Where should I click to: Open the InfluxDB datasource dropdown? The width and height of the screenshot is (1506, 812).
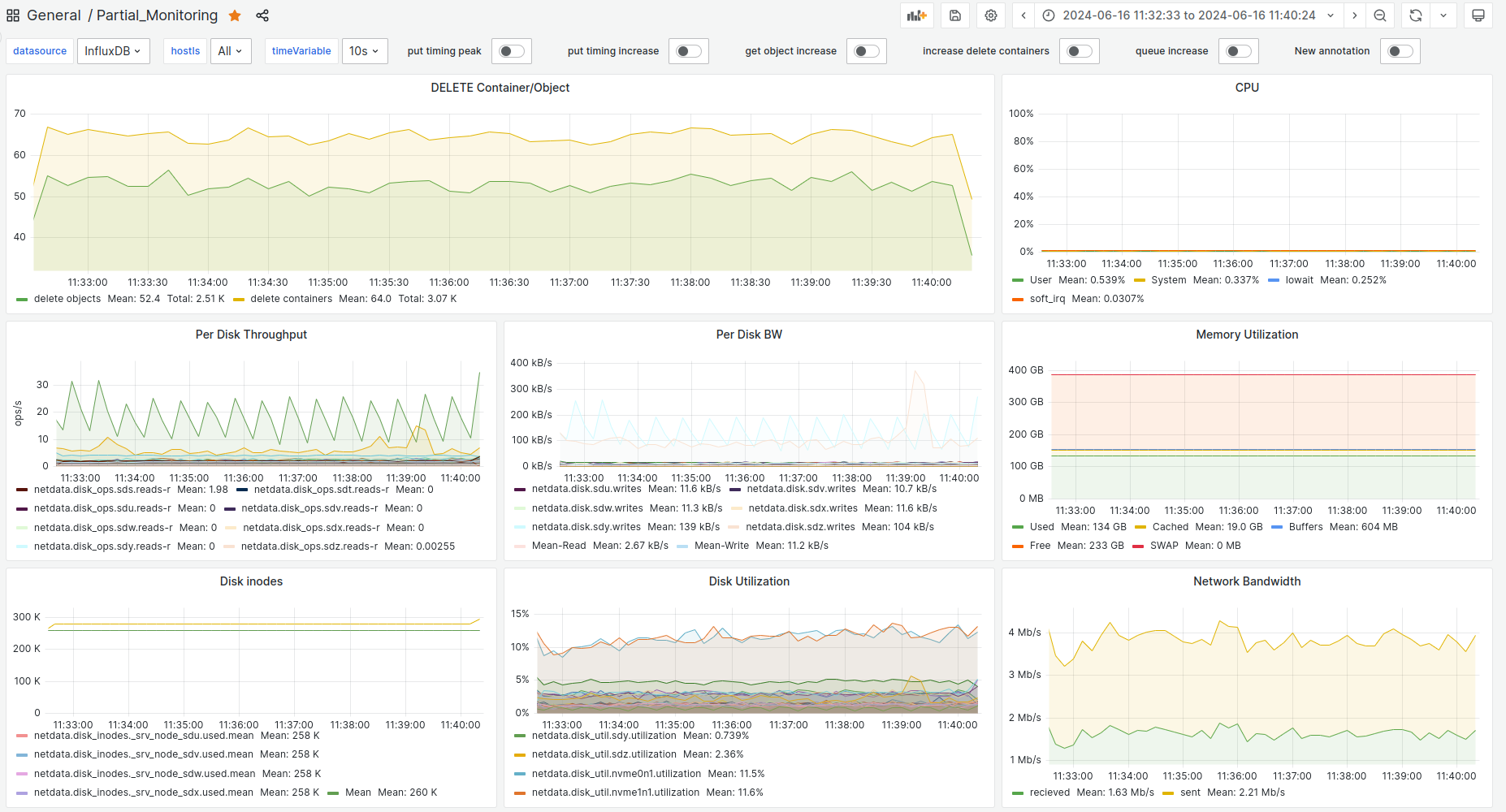(x=113, y=51)
